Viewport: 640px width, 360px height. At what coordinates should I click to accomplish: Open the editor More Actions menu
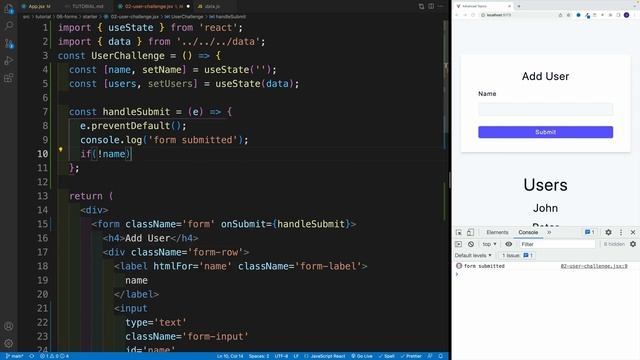[441, 6]
